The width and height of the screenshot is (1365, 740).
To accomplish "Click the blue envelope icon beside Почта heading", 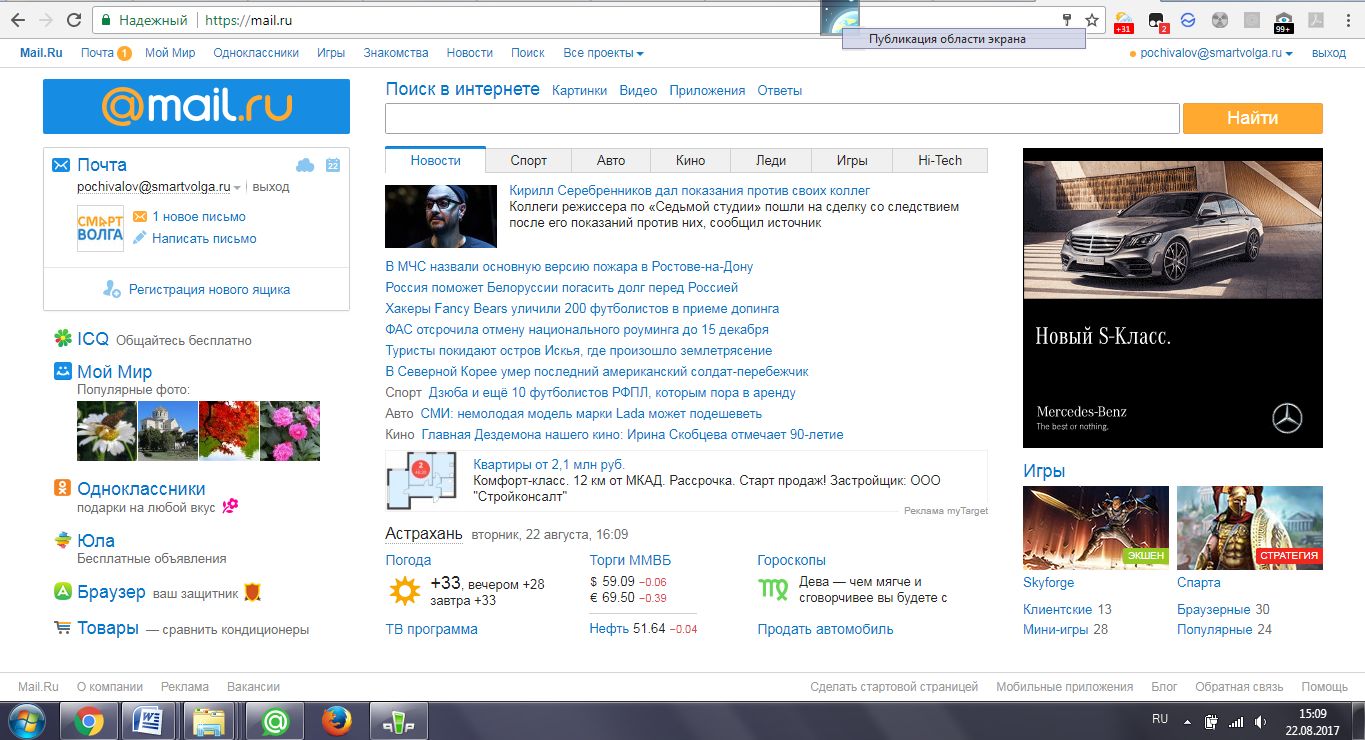I will click(61, 165).
